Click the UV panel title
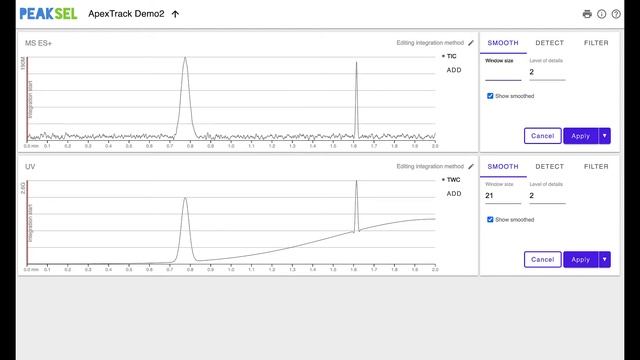 (30, 167)
